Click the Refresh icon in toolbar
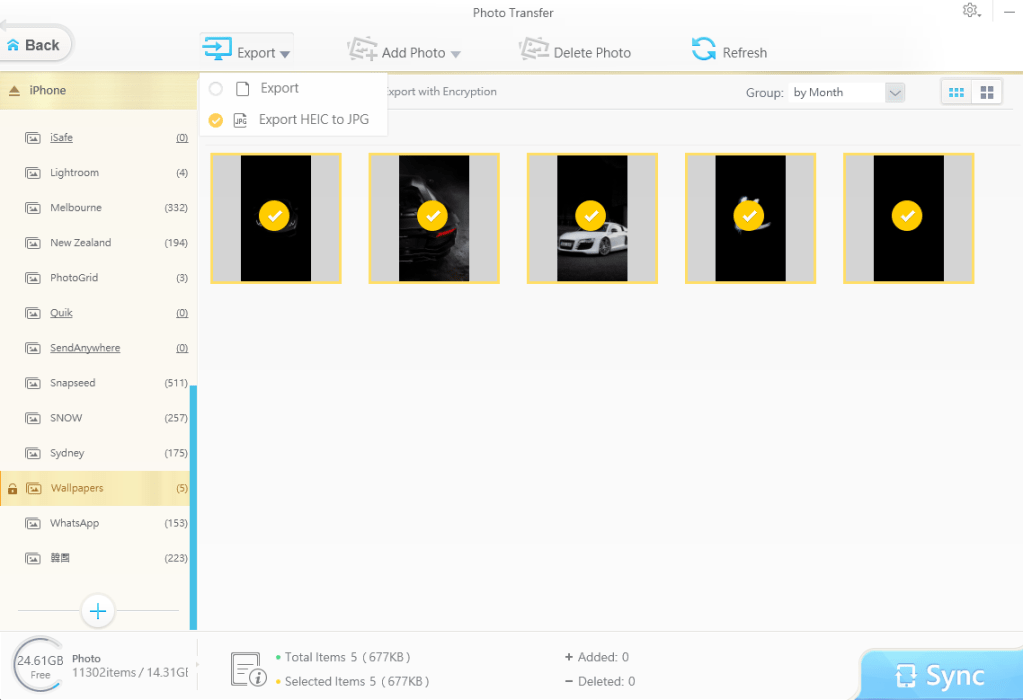1023x700 pixels. (704, 50)
